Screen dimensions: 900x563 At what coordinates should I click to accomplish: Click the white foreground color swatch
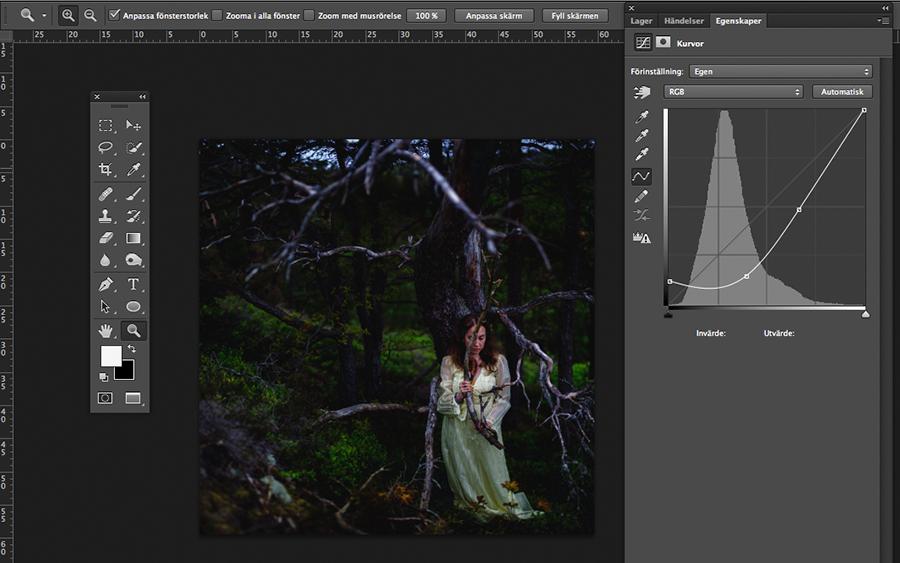[x=110, y=356]
